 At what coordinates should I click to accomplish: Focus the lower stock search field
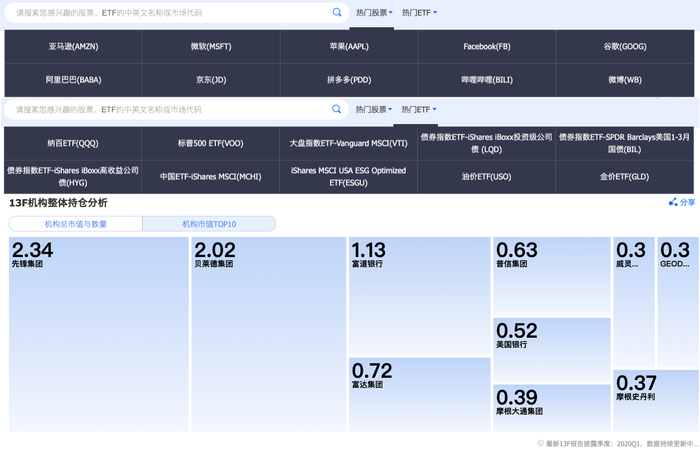(176, 109)
